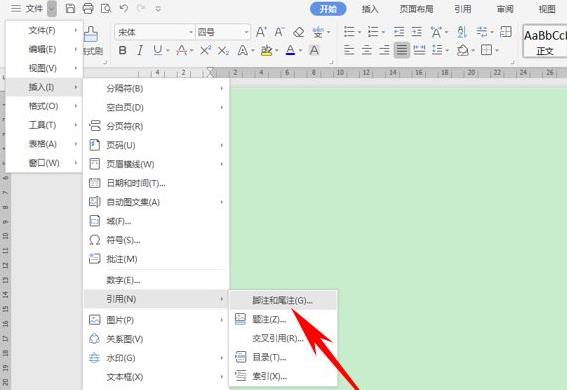Apply the font color A swatch
Screen dimensions: 567x390
(290, 50)
